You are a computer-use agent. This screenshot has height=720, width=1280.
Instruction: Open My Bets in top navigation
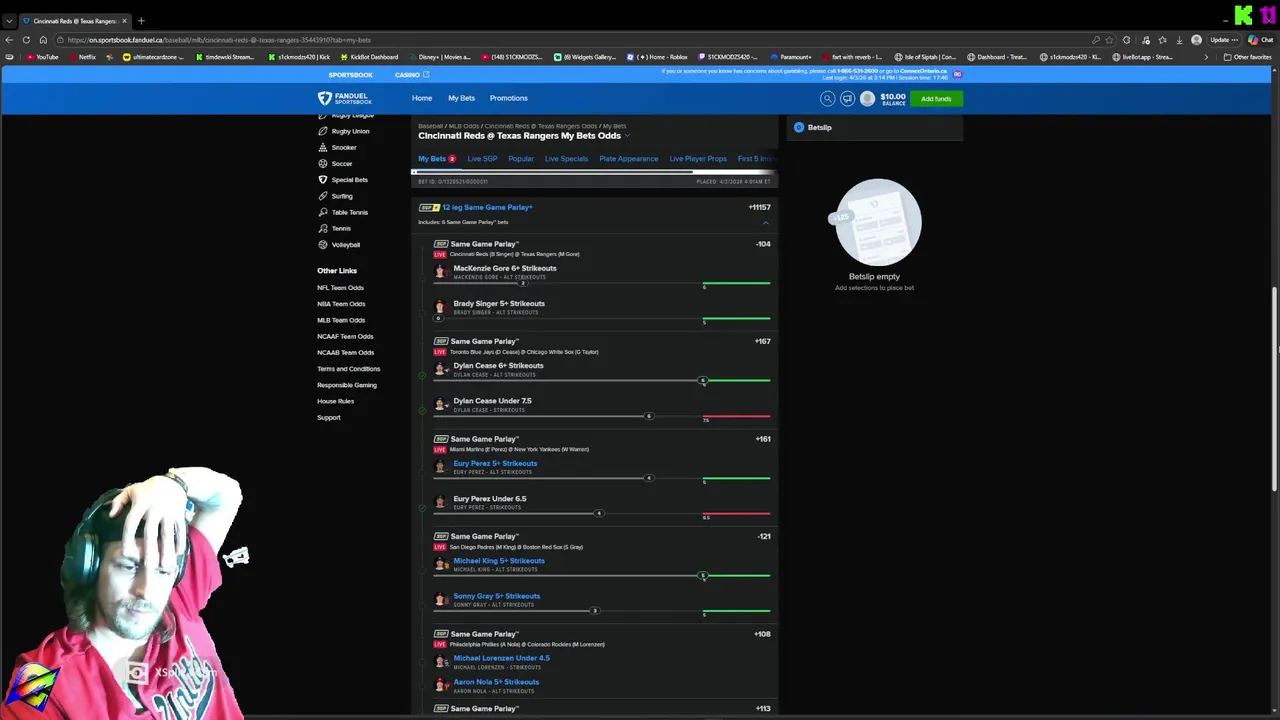click(461, 98)
